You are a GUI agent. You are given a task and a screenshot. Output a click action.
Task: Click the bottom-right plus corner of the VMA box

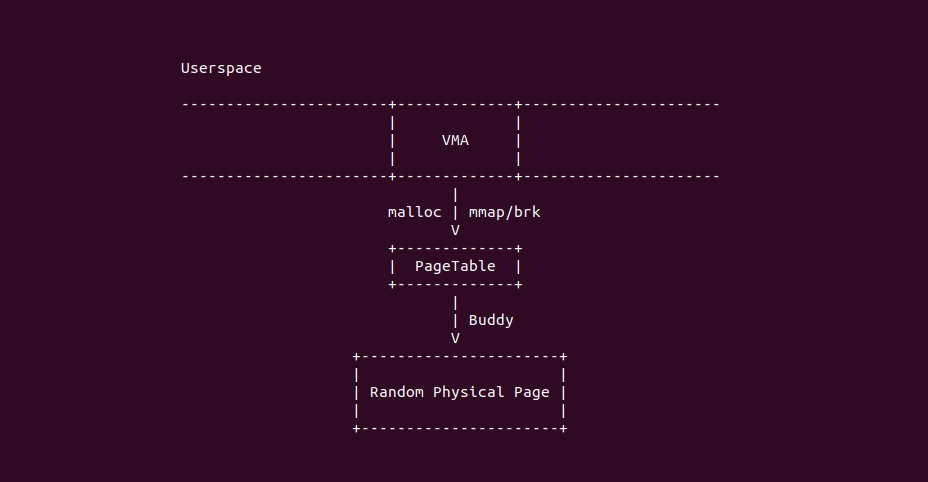pyautogui.click(x=518, y=176)
